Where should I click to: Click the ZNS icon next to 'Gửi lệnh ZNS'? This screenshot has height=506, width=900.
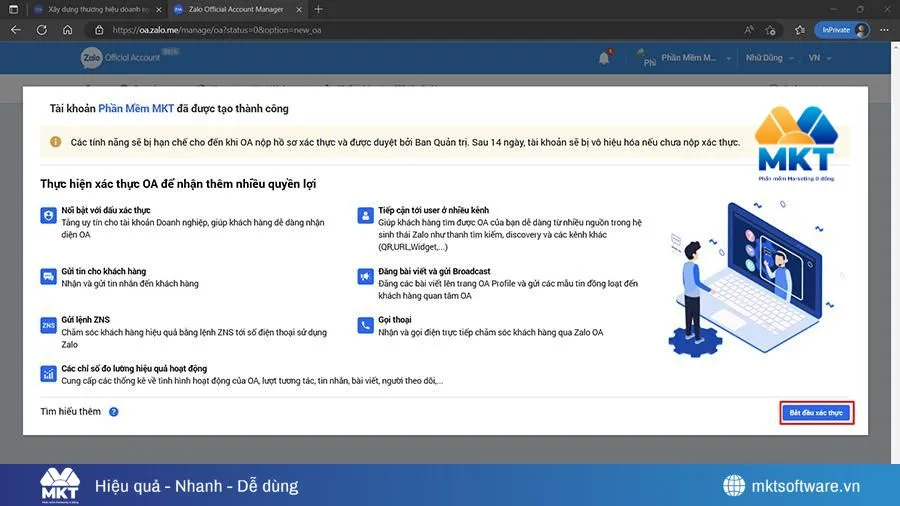pyautogui.click(x=48, y=325)
